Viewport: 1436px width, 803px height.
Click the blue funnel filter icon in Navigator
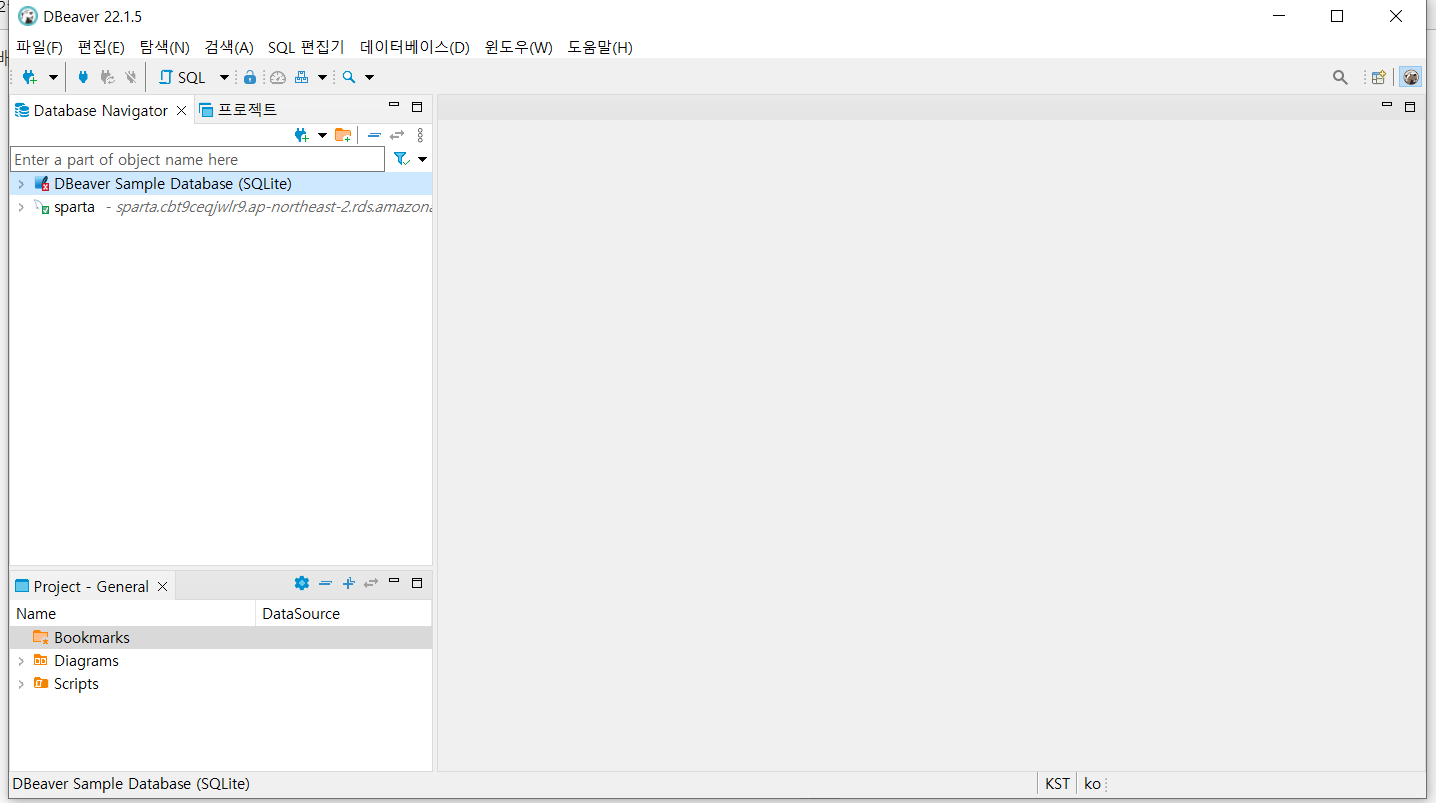pos(401,159)
